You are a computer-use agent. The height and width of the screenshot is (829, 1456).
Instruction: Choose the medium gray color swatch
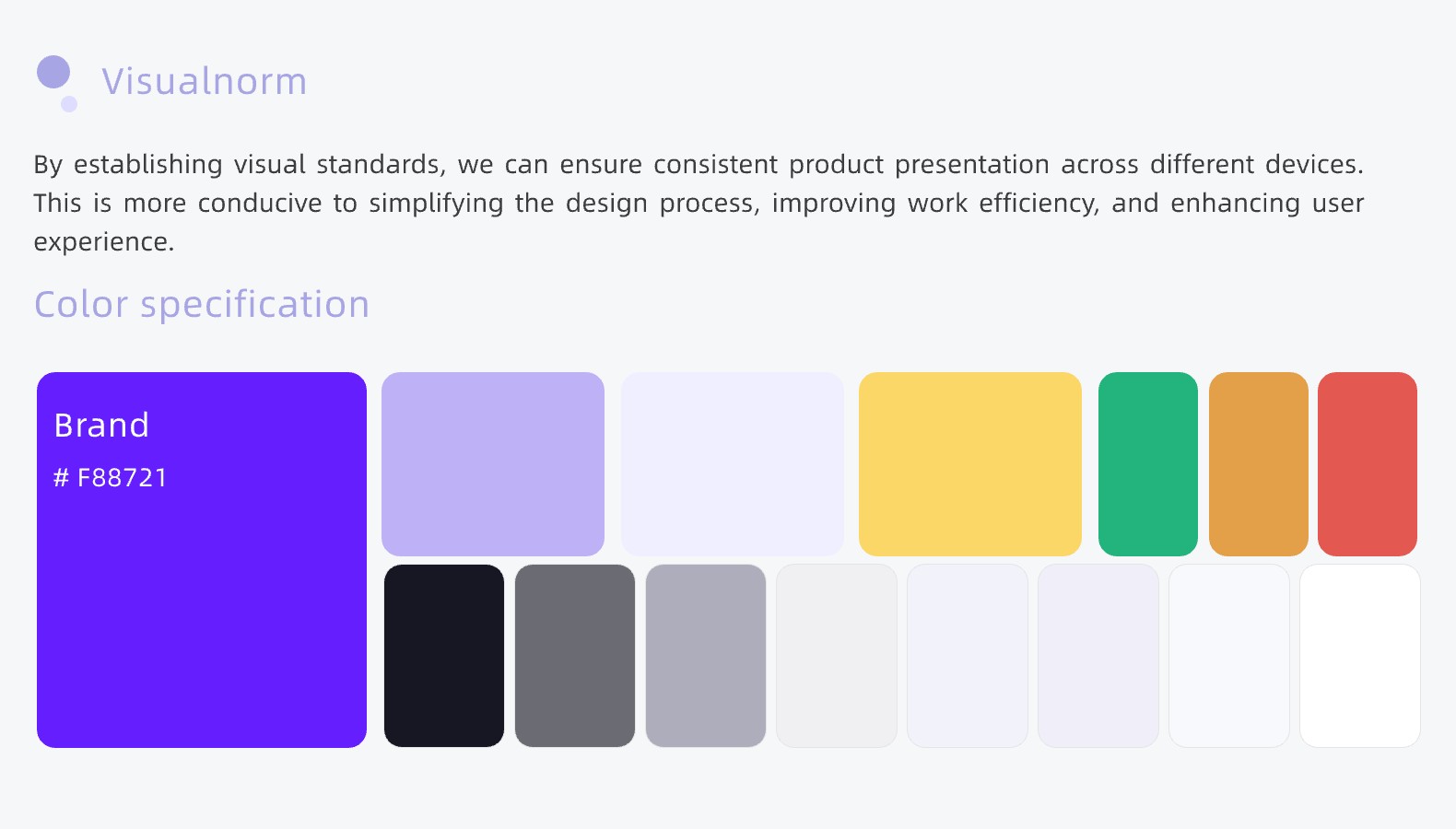(x=706, y=656)
